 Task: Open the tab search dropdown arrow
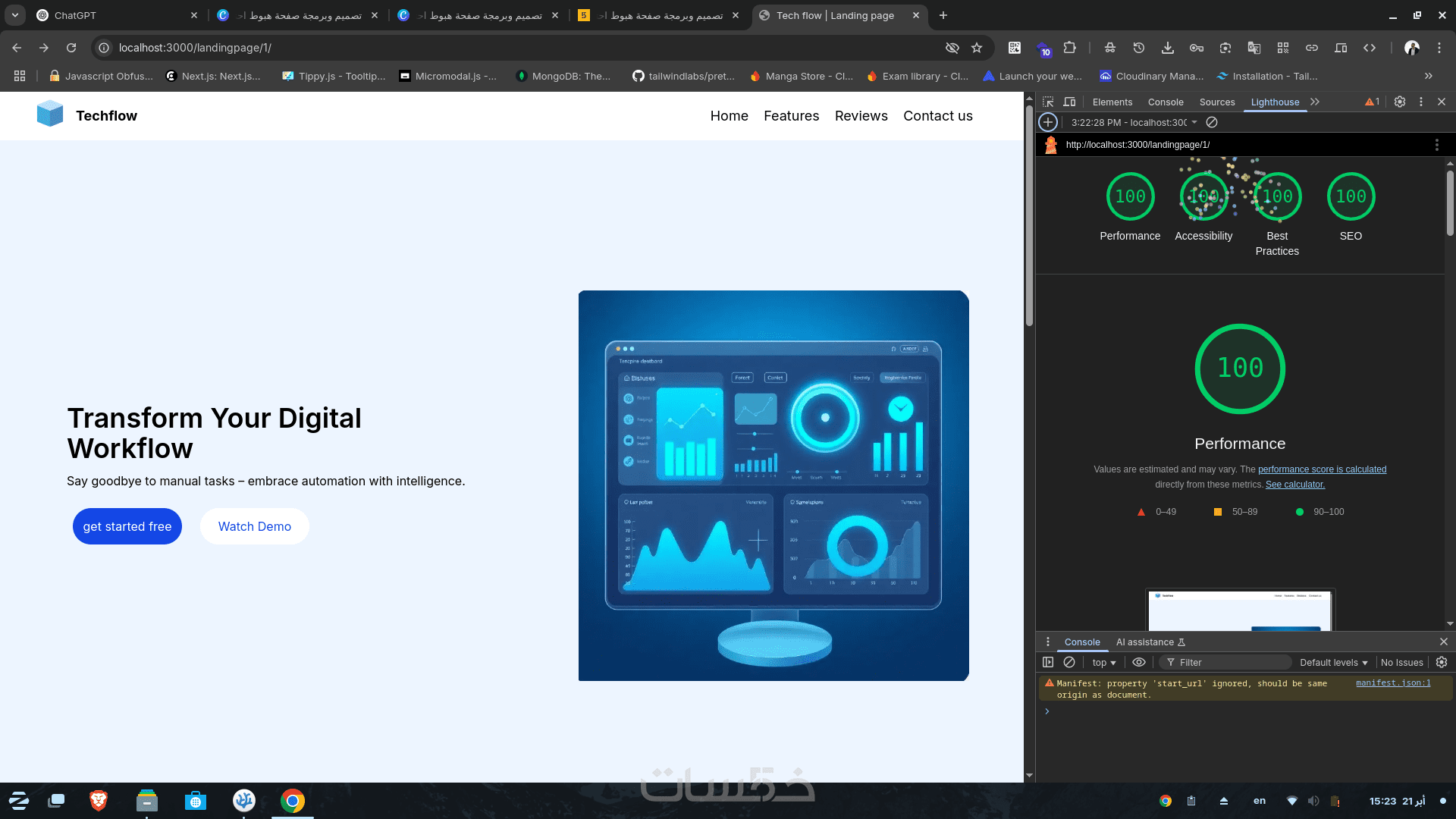(15, 15)
